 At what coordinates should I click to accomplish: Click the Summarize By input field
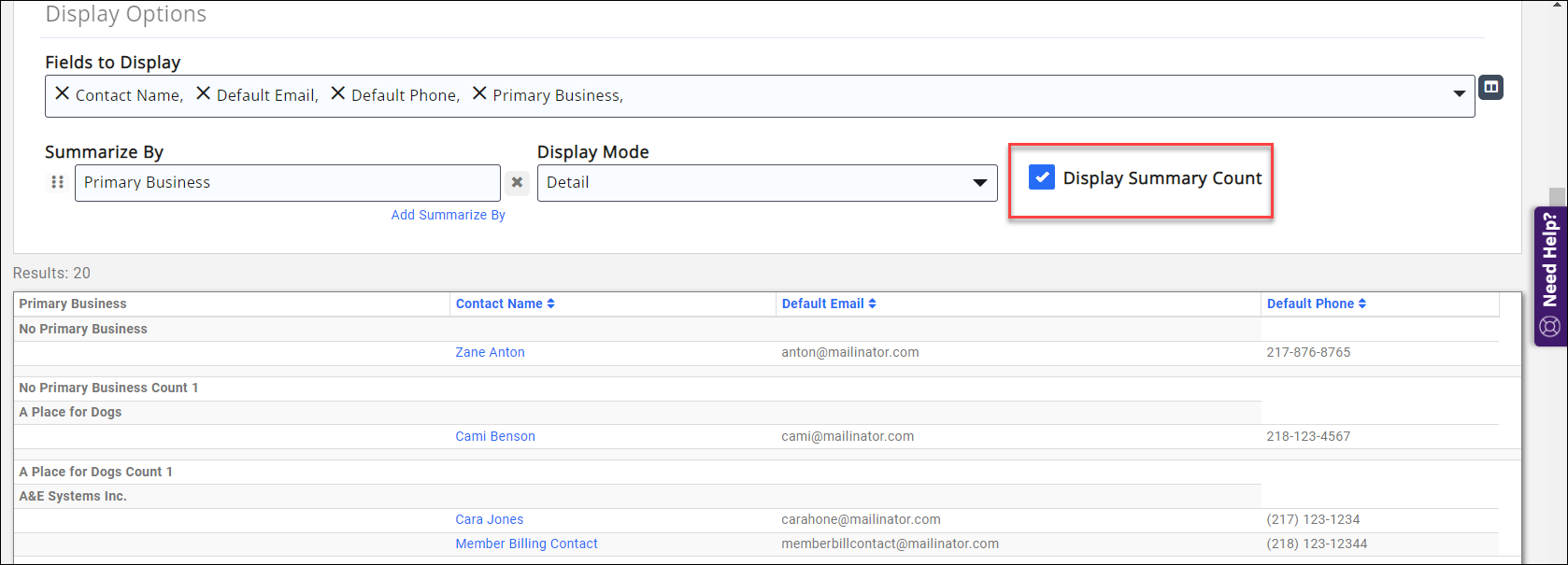pyautogui.click(x=287, y=183)
